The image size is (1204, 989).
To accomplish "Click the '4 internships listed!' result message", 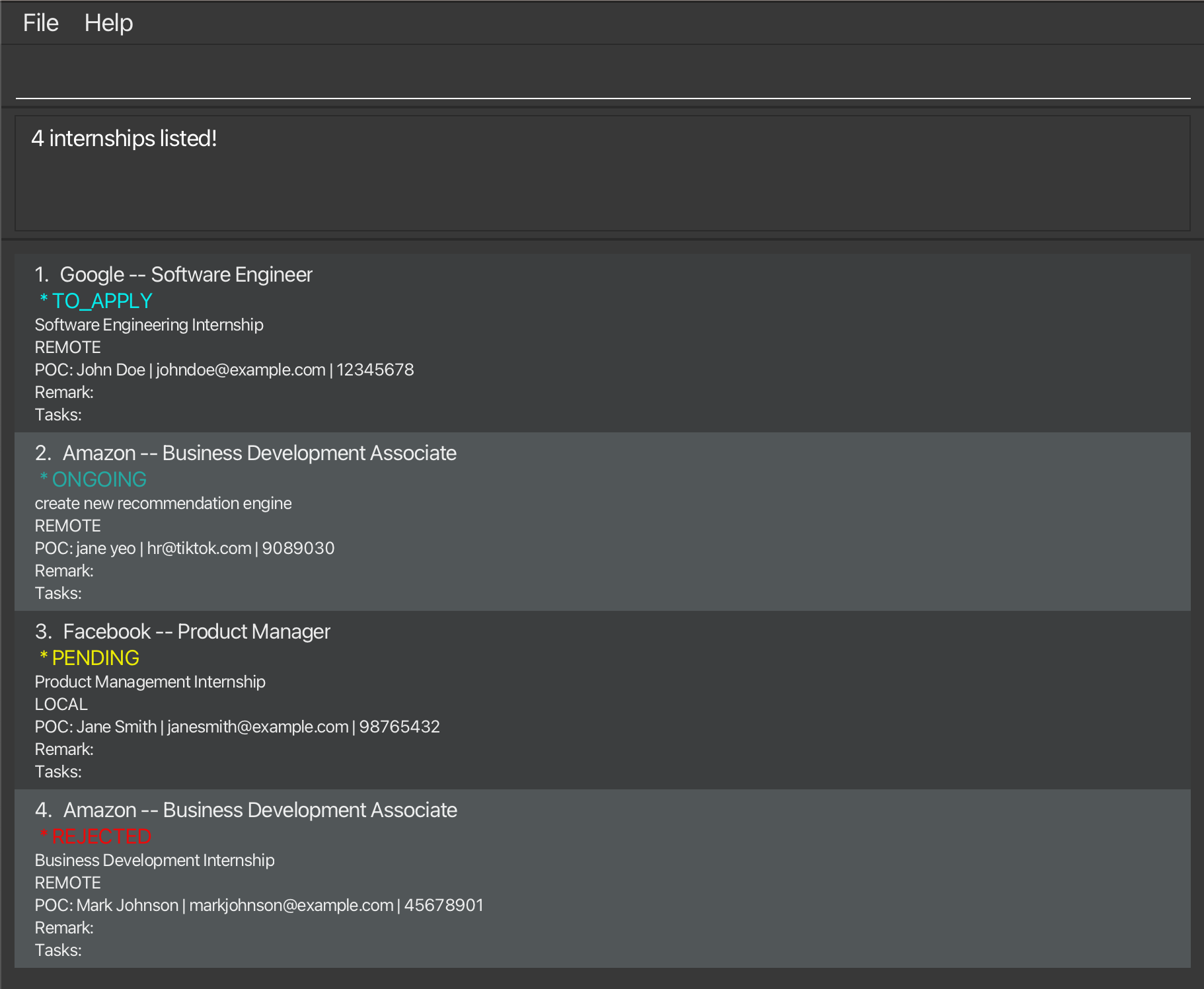I will point(124,139).
